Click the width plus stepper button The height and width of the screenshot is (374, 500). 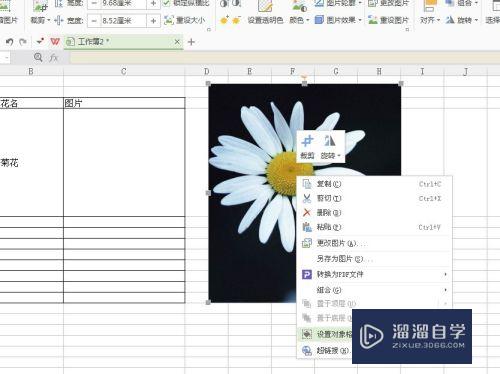tap(153, 21)
